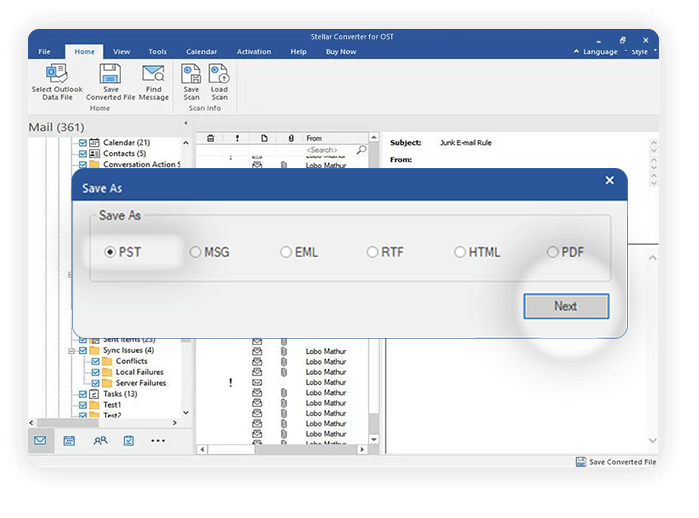
Task: Click the folder tree scroll-down arrow
Action: 186,412
